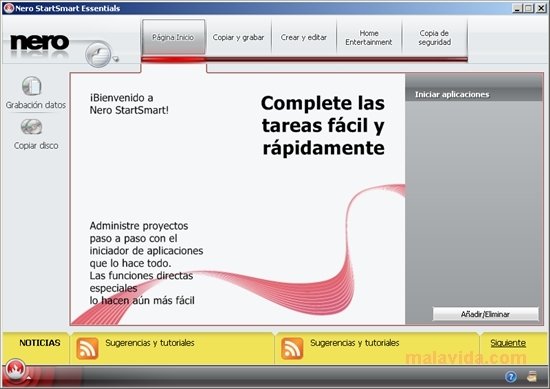Screen dimensions: 550x389
Task: Click the 'Complete las tareas fácil y rápidamente' heading
Action: click(323, 125)
